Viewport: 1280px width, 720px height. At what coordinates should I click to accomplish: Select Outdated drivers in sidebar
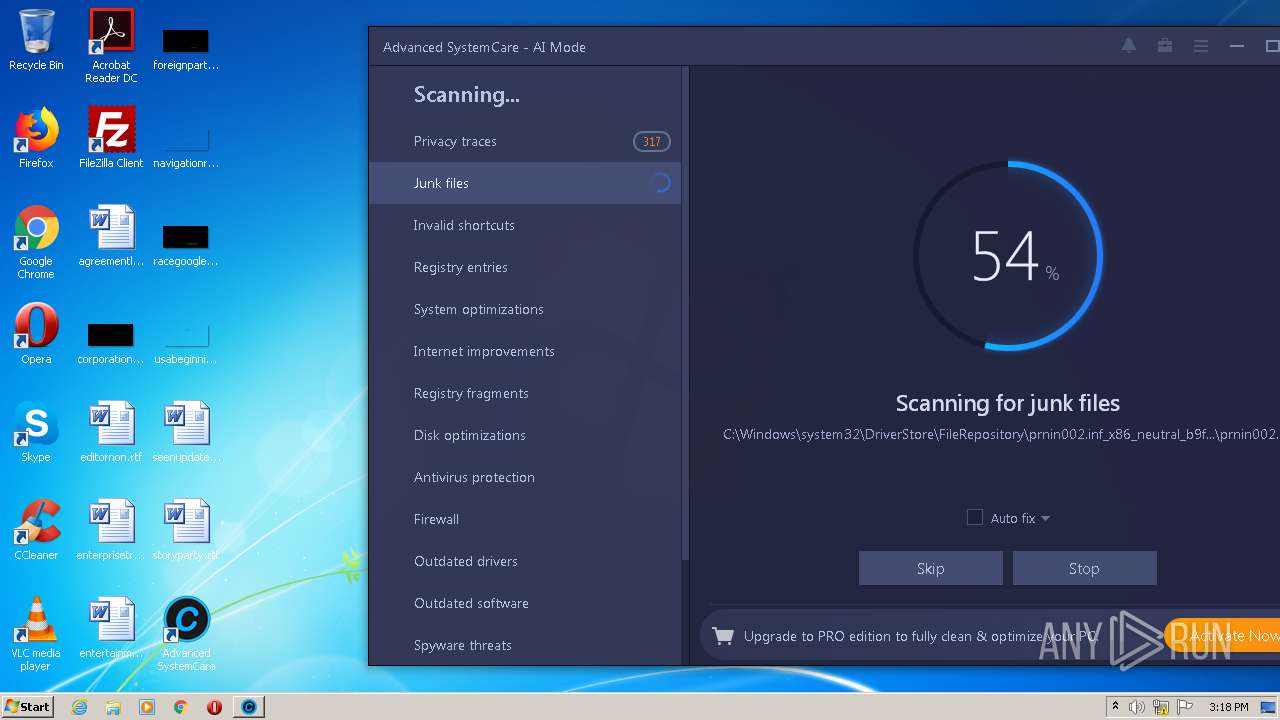tap(525, 561)
